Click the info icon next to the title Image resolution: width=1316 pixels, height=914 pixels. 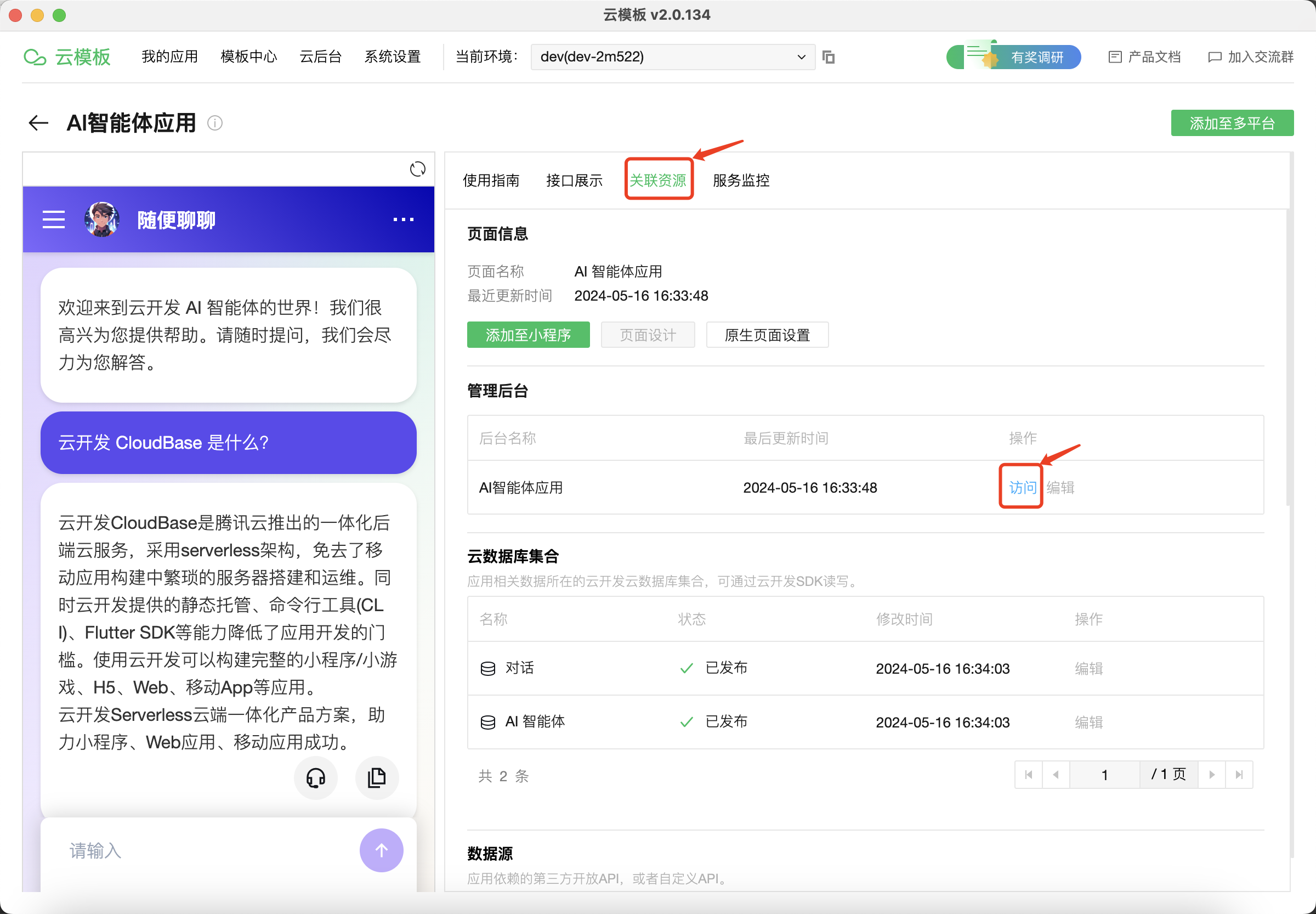click(214, 122)
